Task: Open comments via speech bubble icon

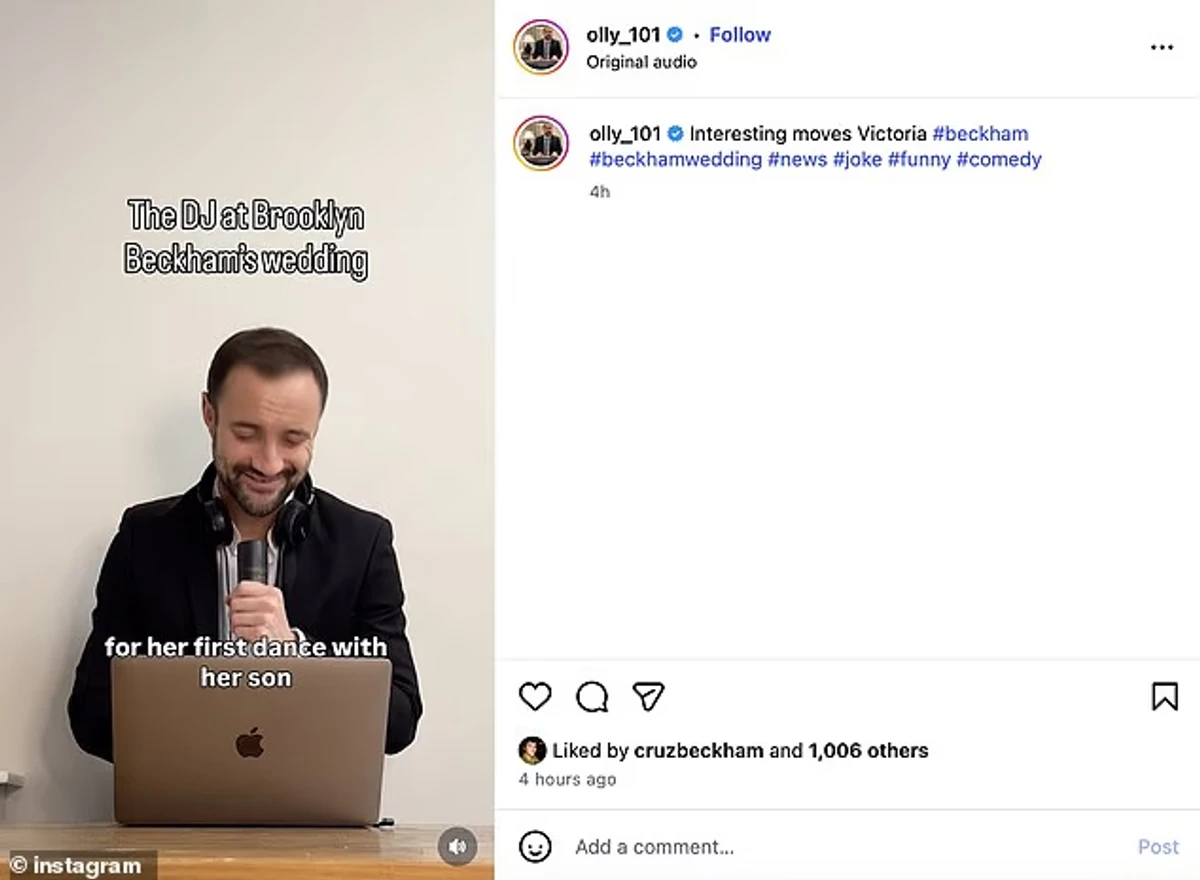Action: coord(592,696)
